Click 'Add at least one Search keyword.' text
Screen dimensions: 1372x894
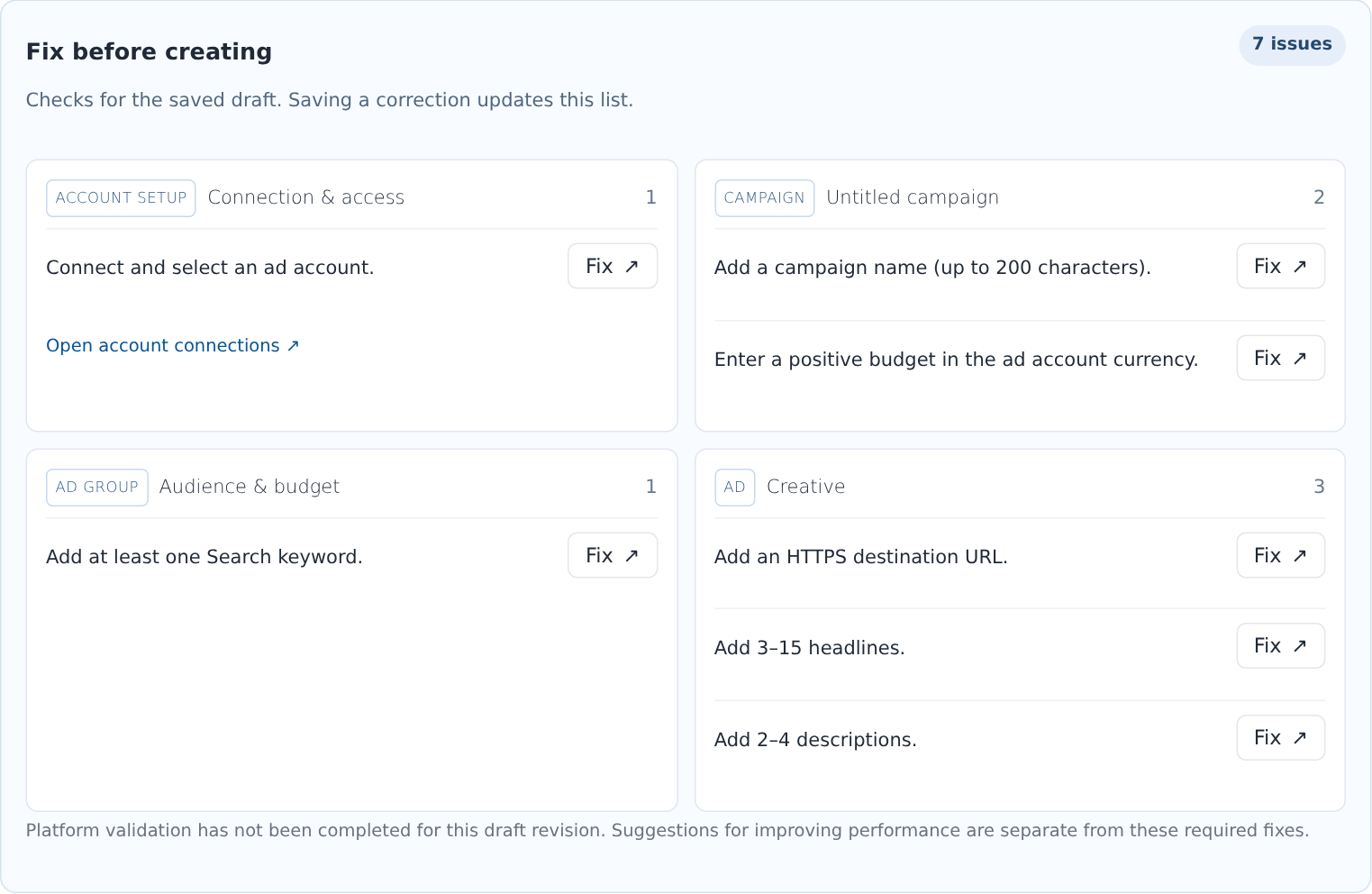(204, 557)
